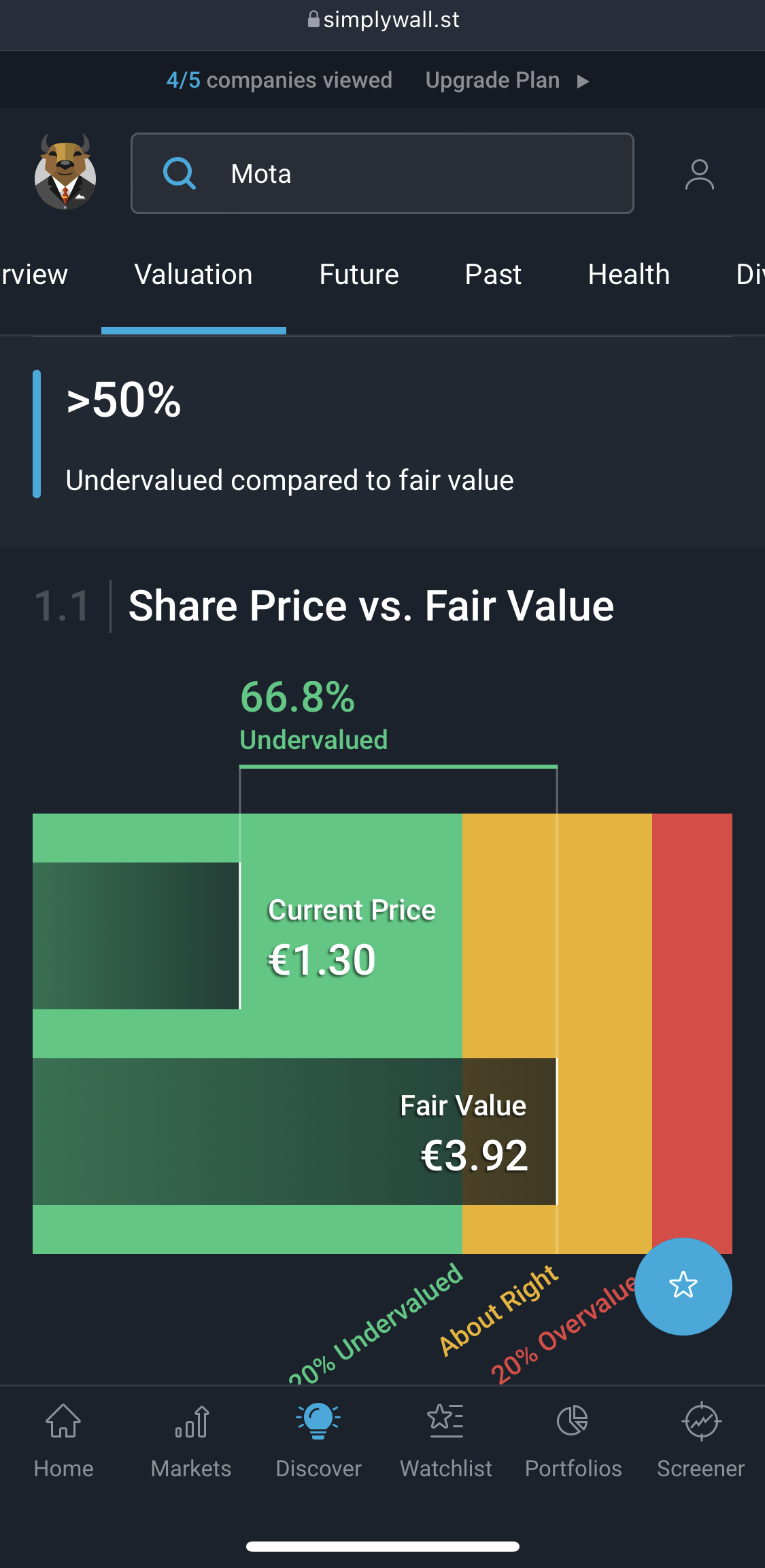
Task: Click the red overvalued zone of chart
Action: [692, 1020]
